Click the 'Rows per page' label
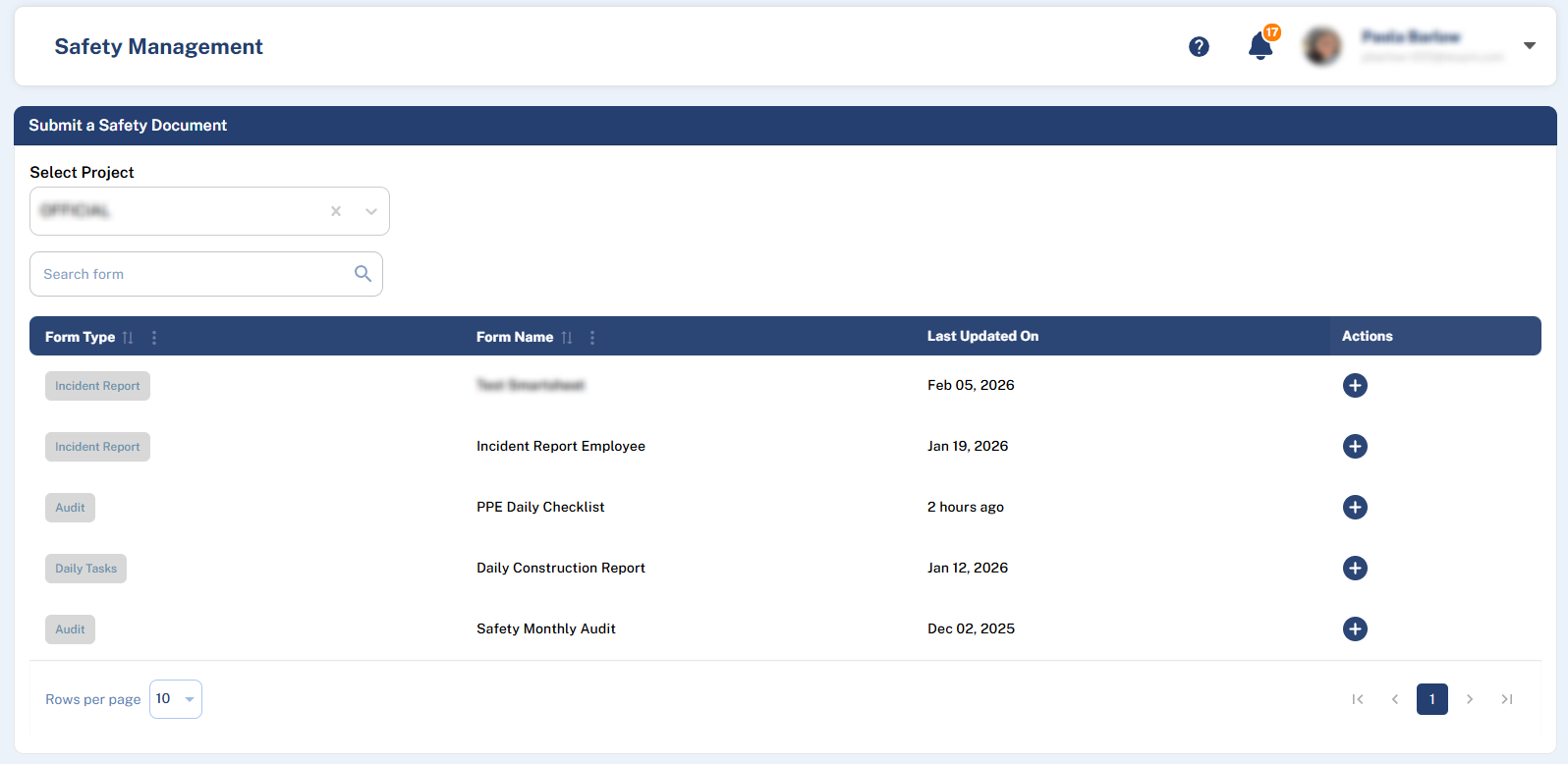 click(x=92, y=699)
